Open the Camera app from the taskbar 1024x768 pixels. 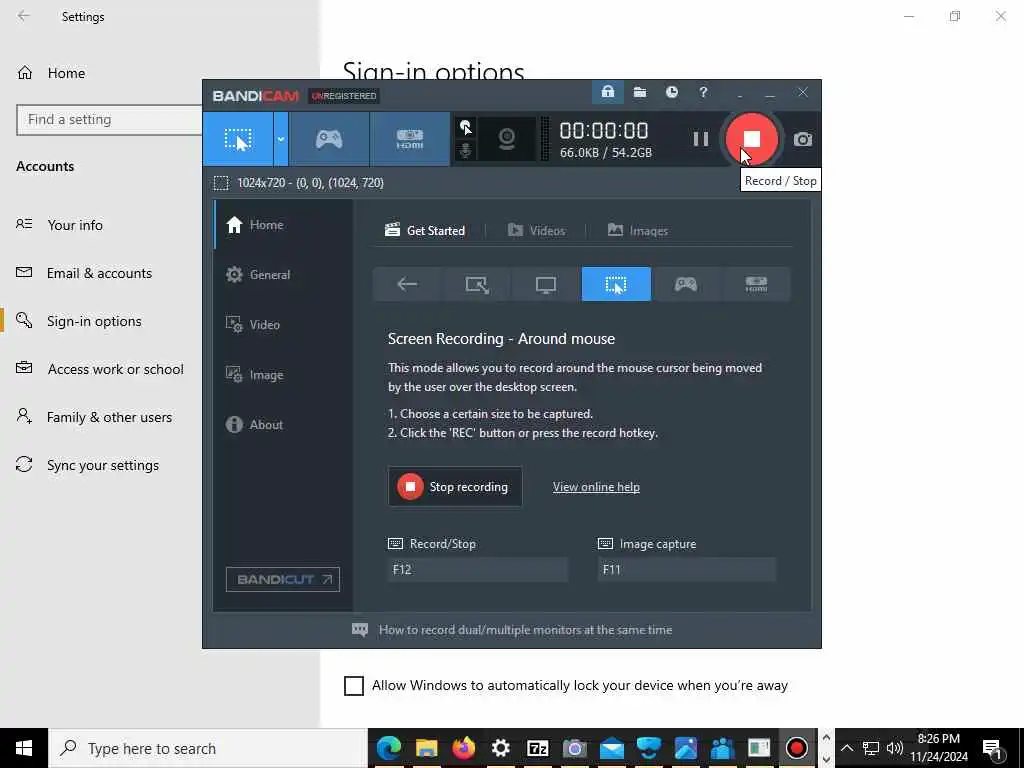tap(575, 748)
